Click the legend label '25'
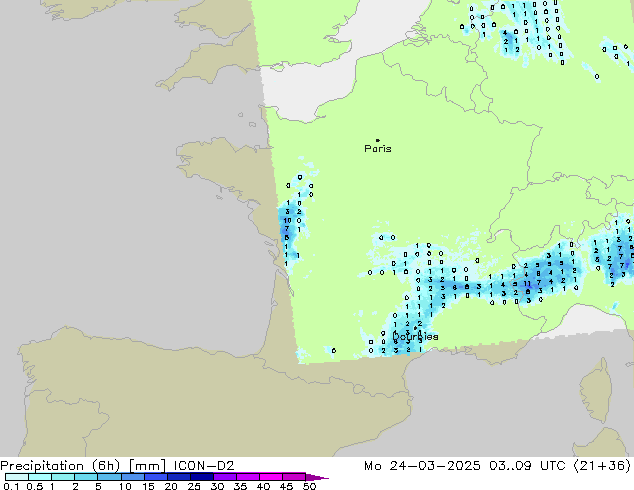Image resolution: width=634 pixels, height=490 pixels. click(x=194, y=486)
